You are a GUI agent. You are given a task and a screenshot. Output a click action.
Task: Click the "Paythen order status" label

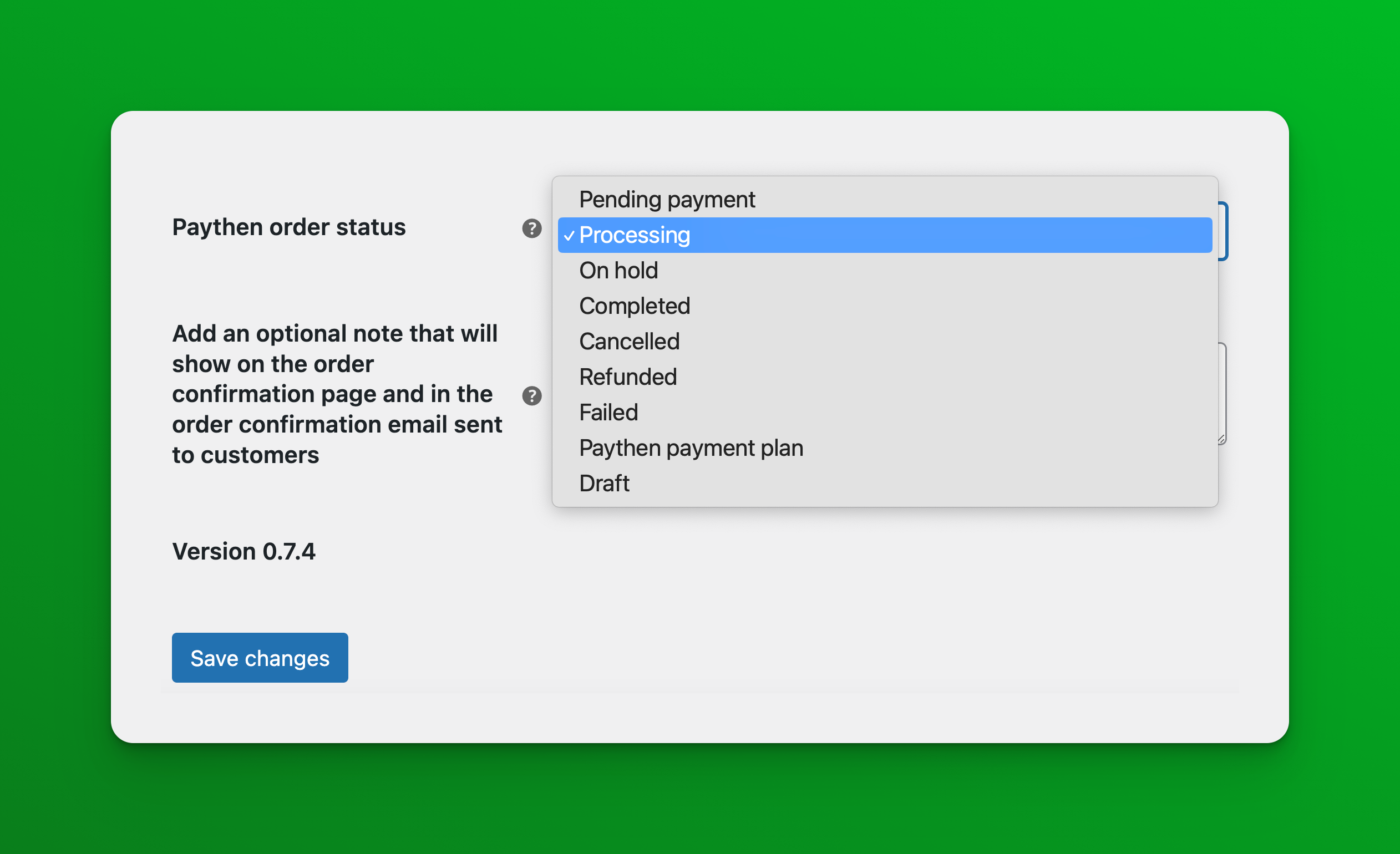click(x=288, y=227)
